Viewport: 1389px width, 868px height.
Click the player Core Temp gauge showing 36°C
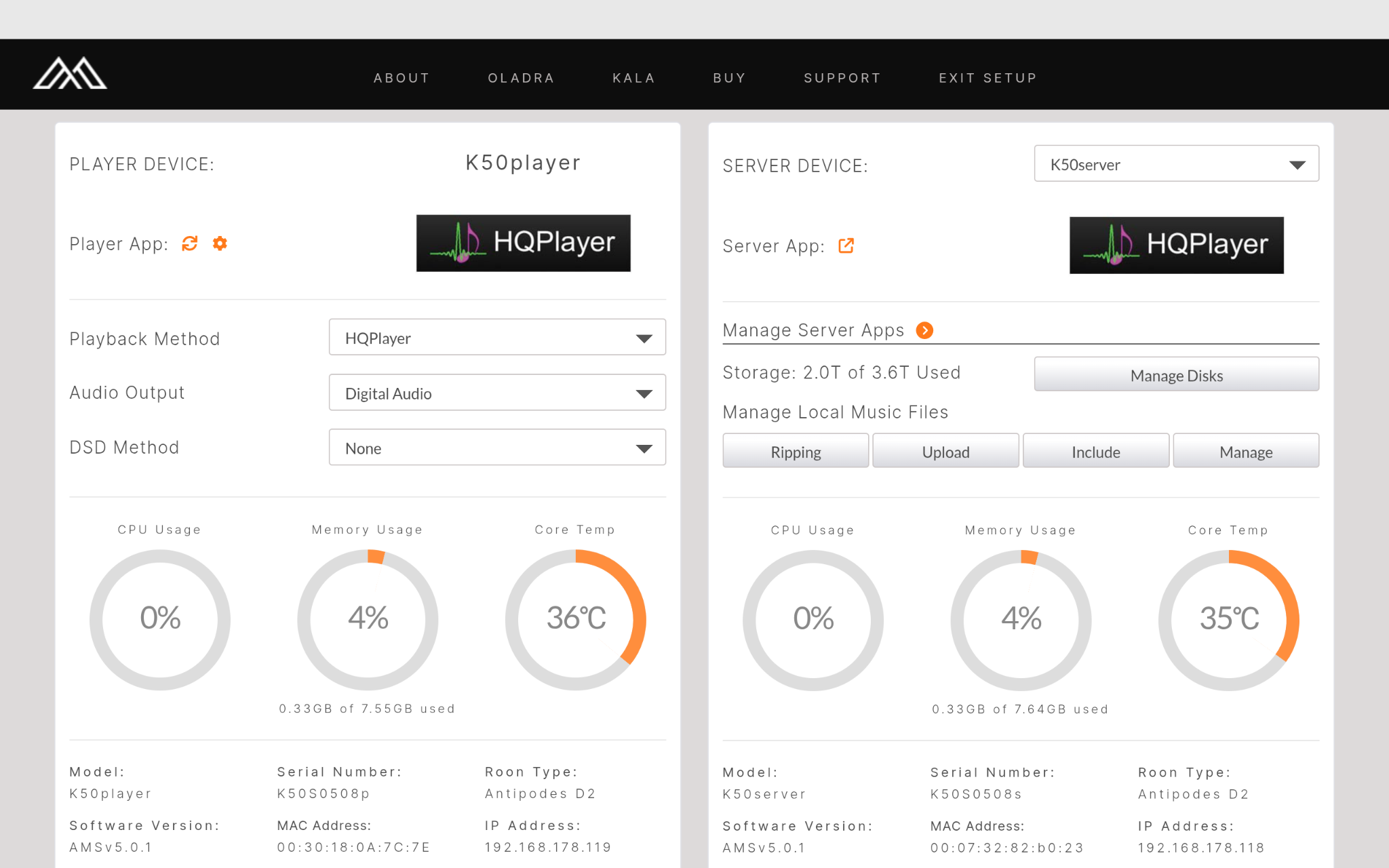[575, 618]
